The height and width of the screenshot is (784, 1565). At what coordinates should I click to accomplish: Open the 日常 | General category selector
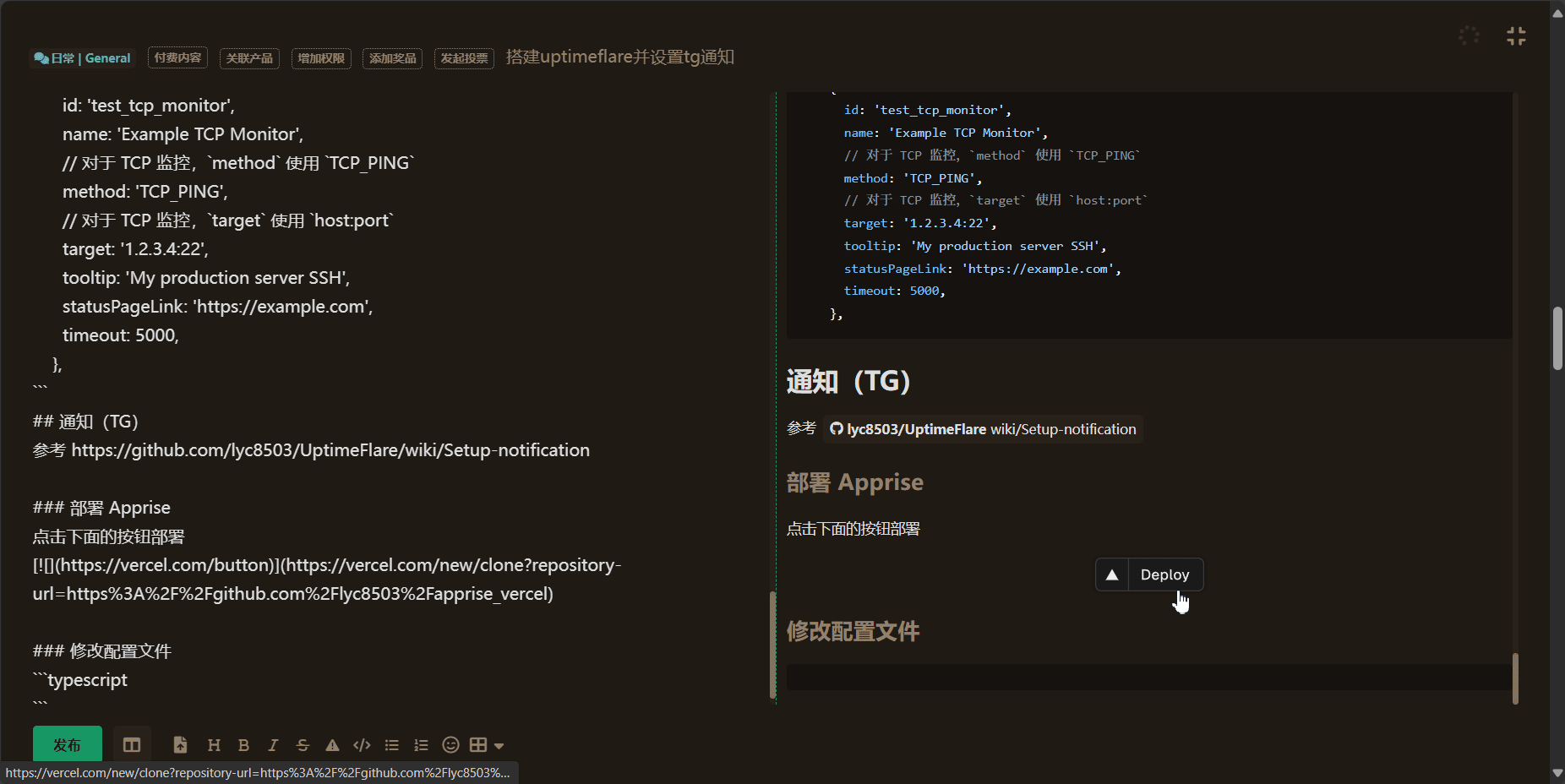(x=82, y=58)
